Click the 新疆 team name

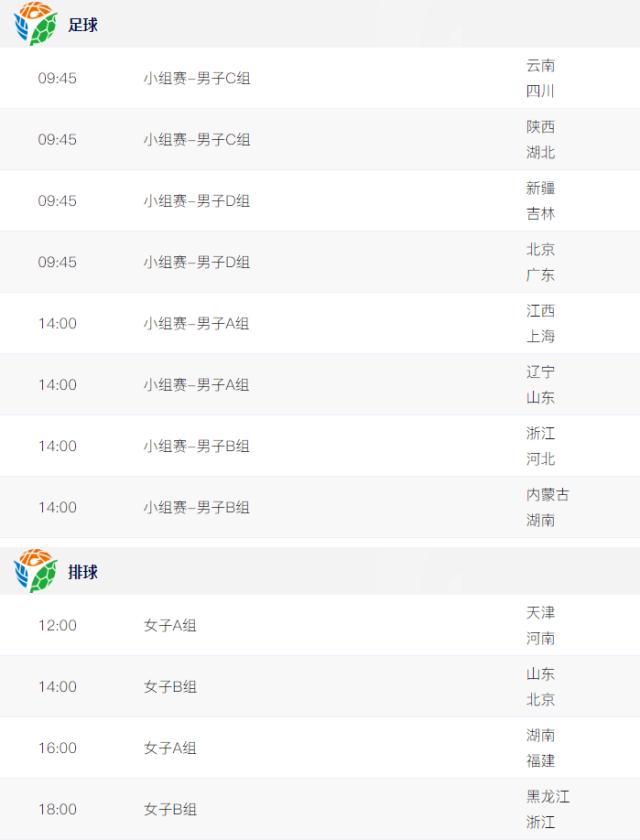pos(541,188)
